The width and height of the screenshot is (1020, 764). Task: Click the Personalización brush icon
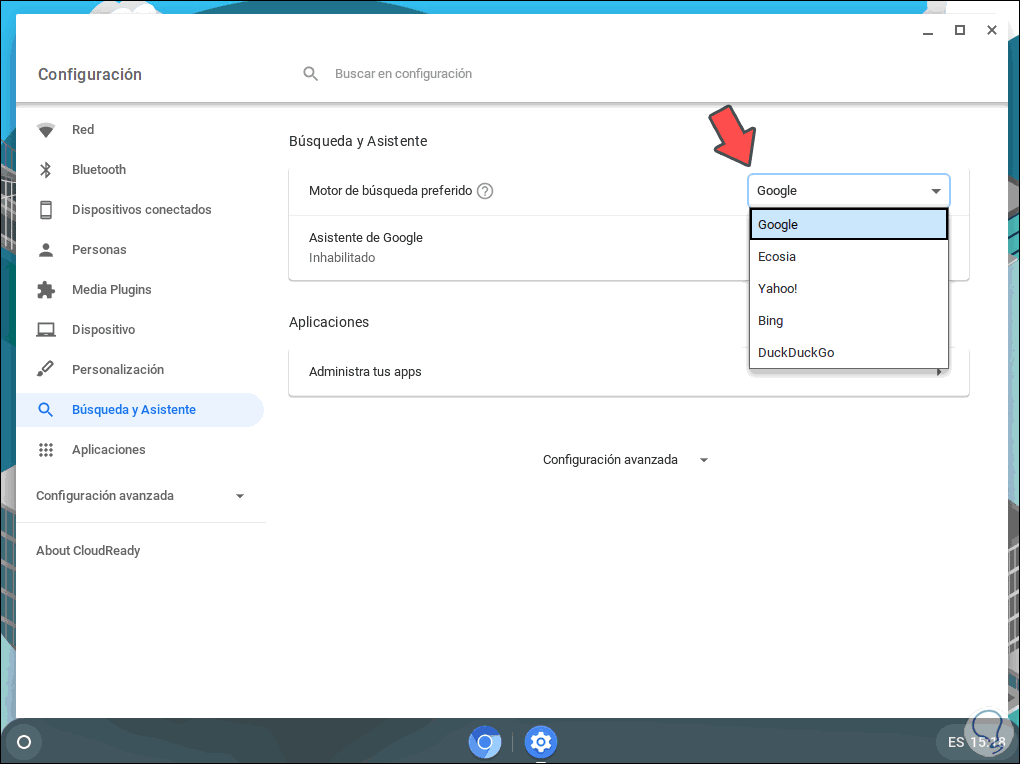46,369
